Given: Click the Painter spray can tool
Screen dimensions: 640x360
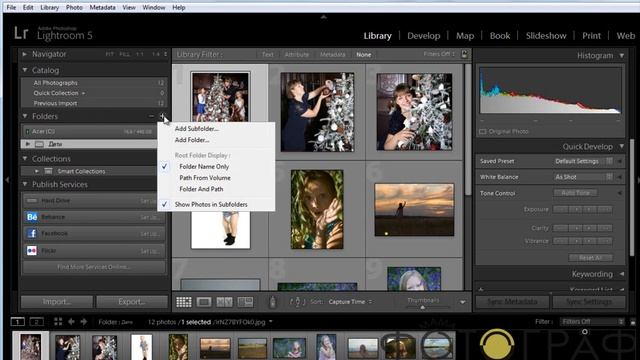Looking at the screenshot, I should click(x=273, y=302).
